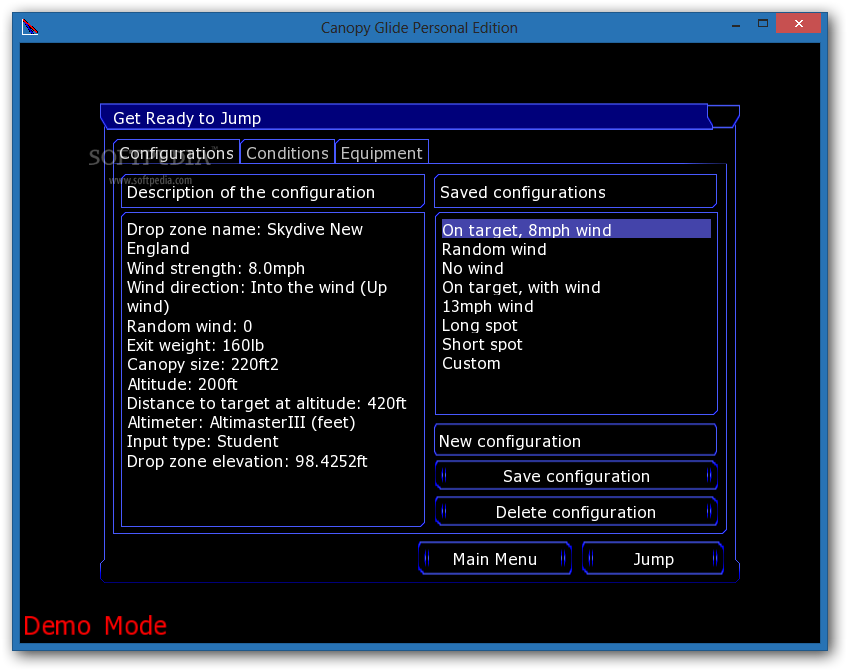Click 'Distance to target at altitude: 420ft'

[x=267, y=403]
